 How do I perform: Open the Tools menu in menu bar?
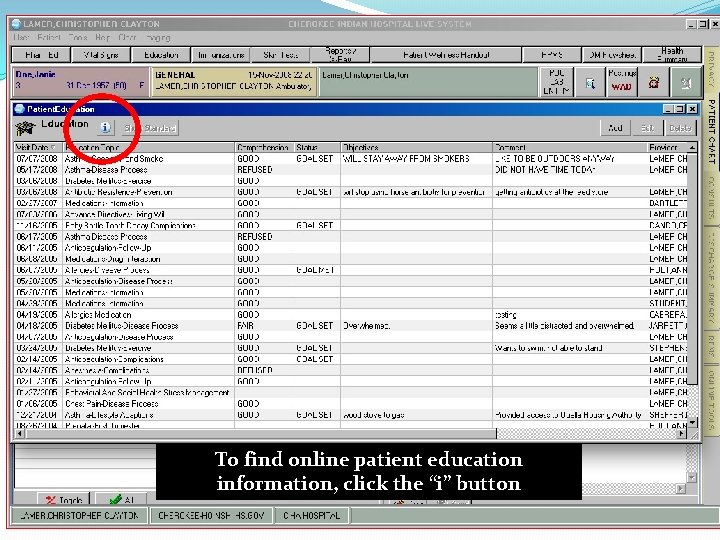[x=78, y=38]
